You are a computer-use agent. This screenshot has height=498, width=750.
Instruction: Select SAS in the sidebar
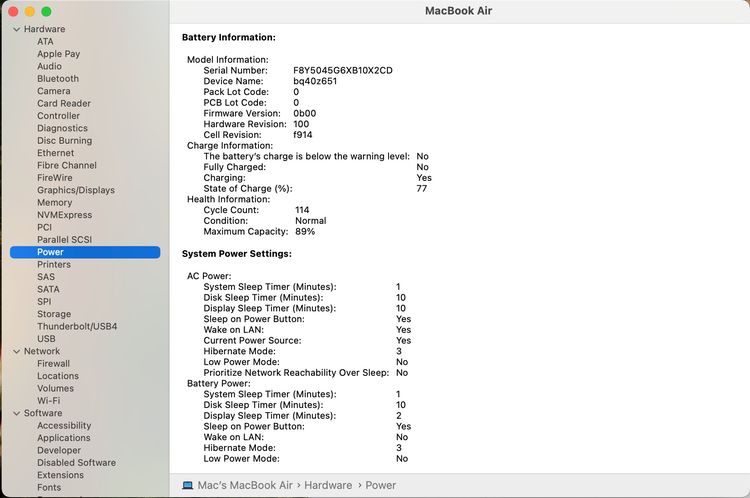(46, 277)
